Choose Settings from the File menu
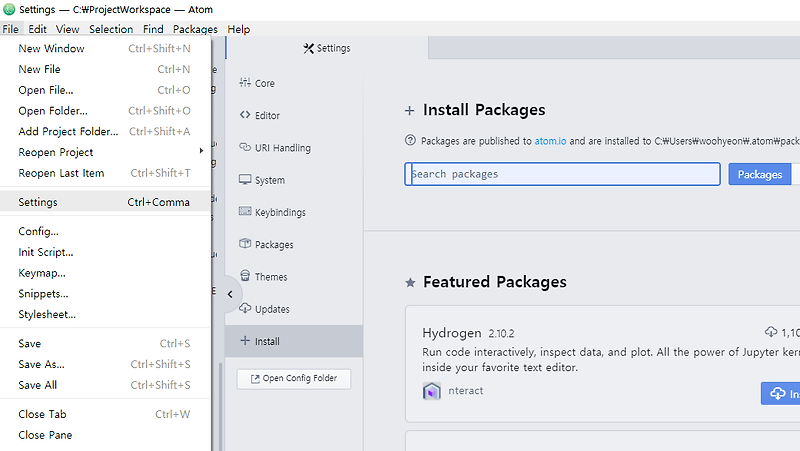Viewport: 800px width, 451px height. pos(38,202)
